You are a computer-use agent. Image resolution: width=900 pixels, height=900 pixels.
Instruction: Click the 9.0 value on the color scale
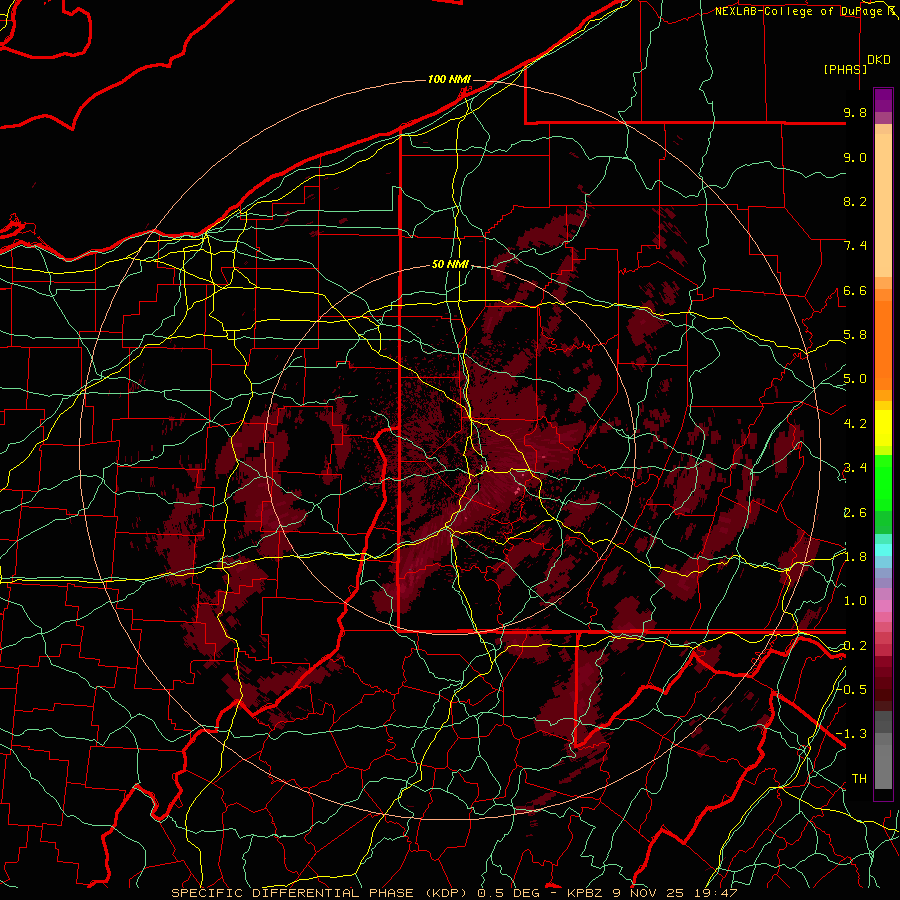[x=855, y=157]
